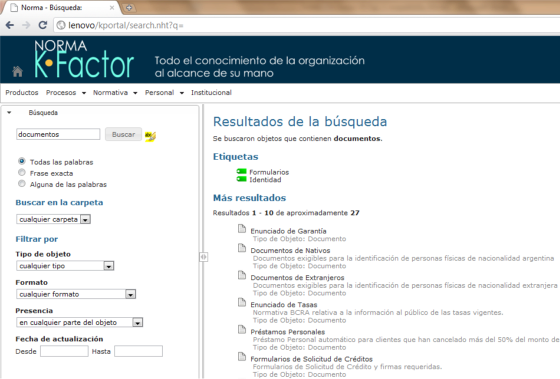Open the cualquier carpeta dropdown
This screenshot has height=379, width=560.
[x=54, y=219]
